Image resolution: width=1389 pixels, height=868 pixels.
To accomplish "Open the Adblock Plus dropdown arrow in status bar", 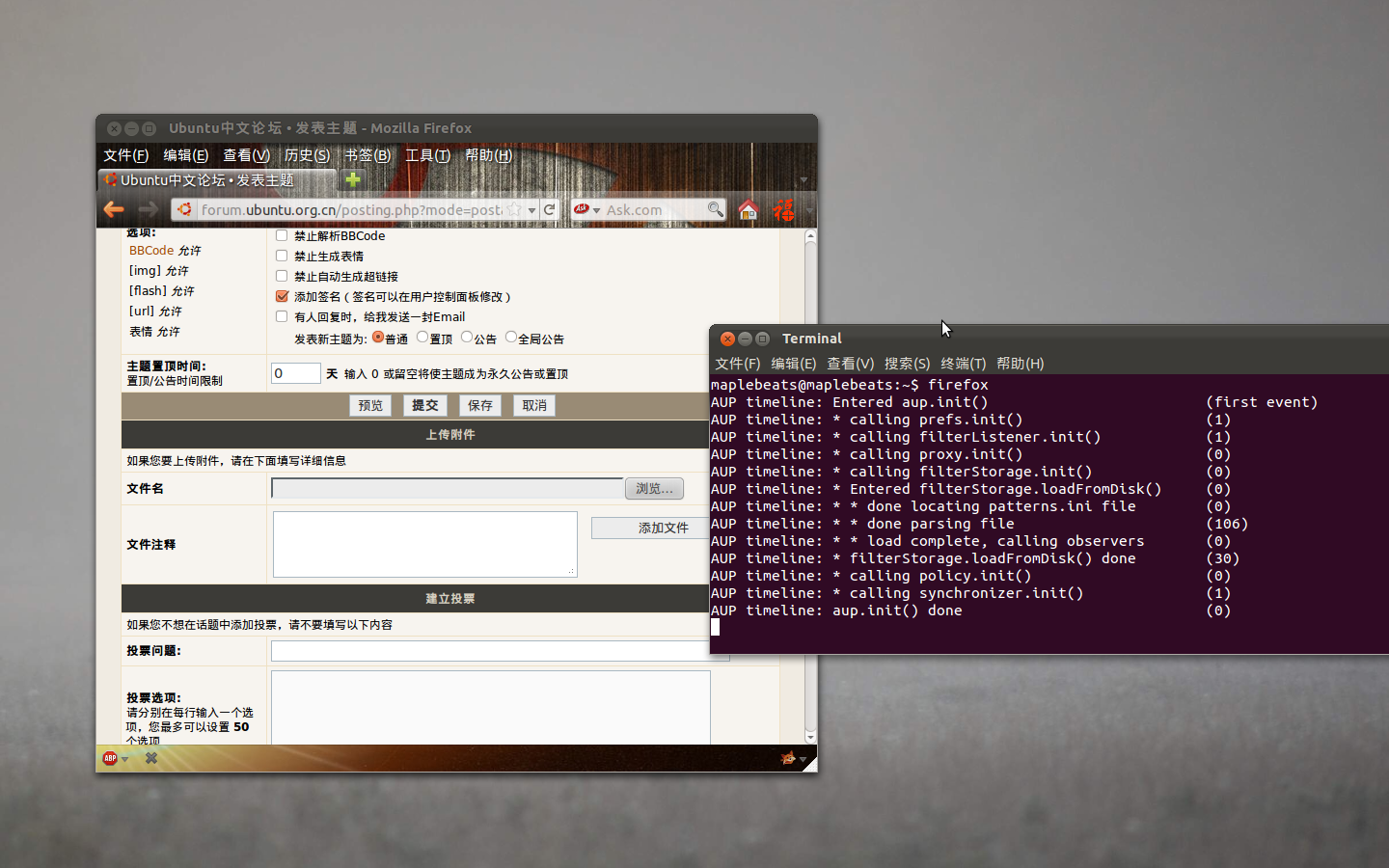I will 125,759.
